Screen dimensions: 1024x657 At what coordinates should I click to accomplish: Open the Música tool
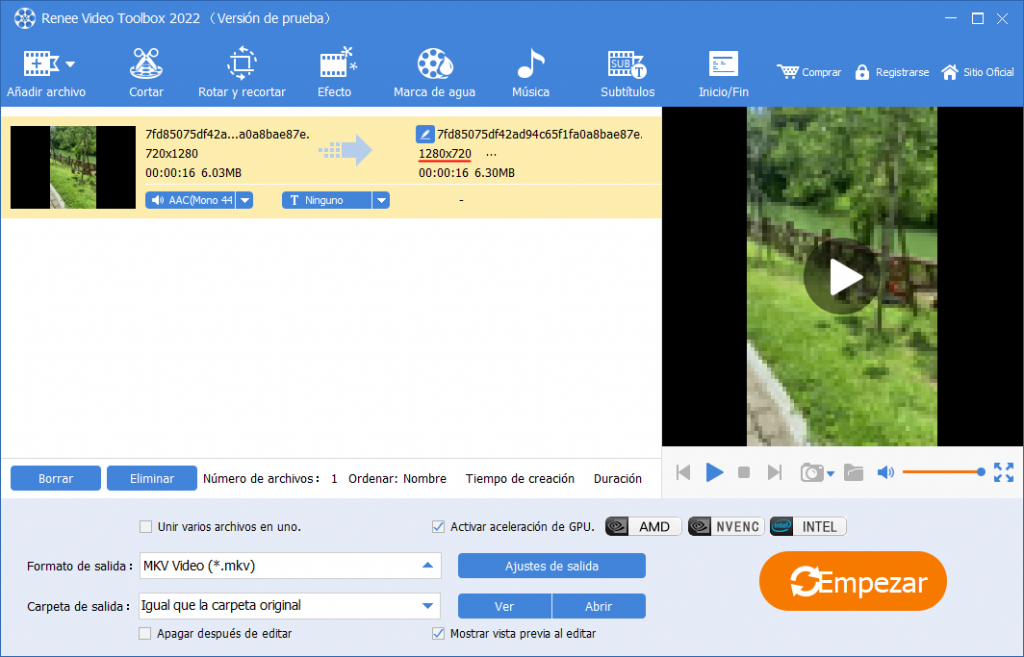click(x=530, y=73)
